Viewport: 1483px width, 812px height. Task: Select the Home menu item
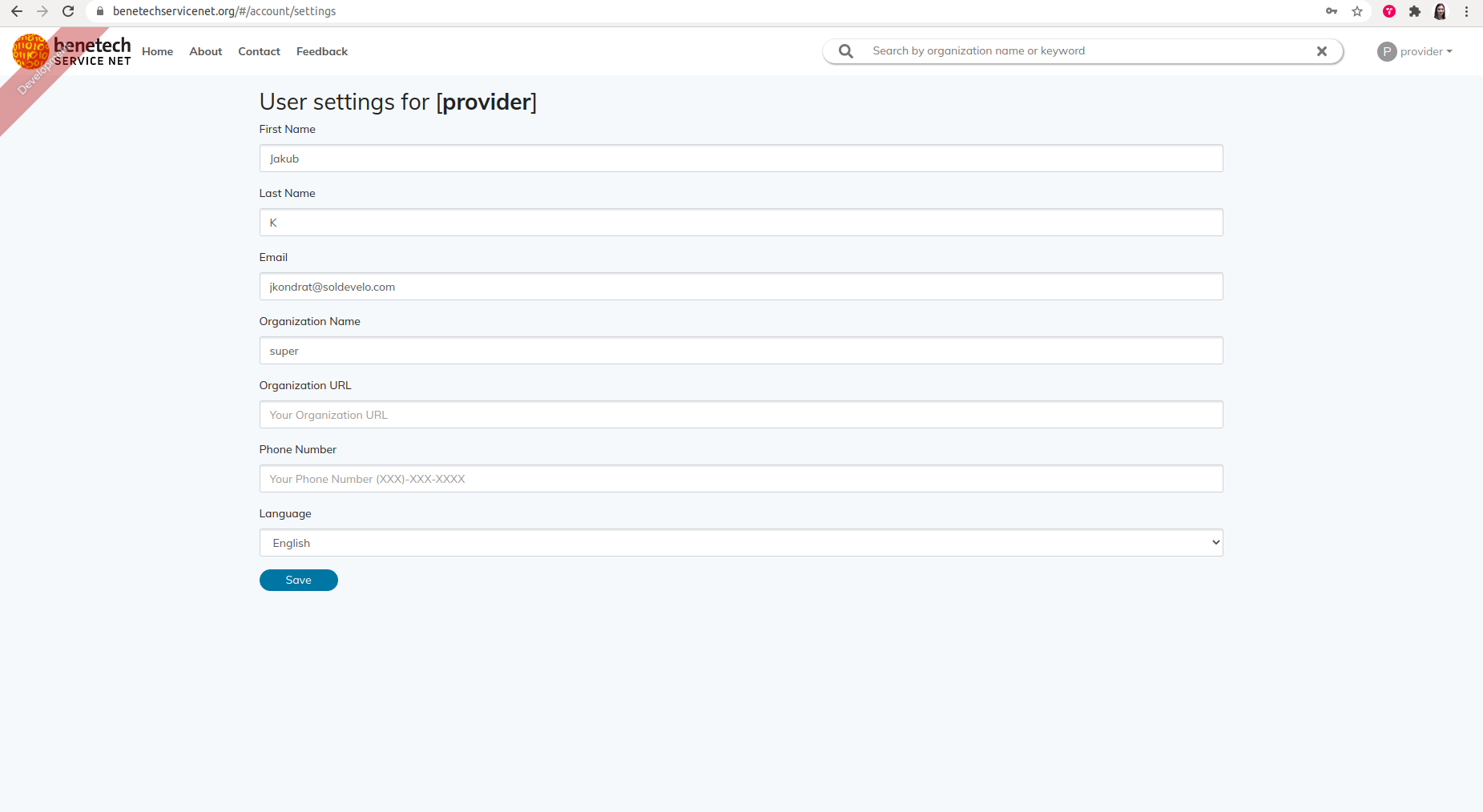pos(157,51)
